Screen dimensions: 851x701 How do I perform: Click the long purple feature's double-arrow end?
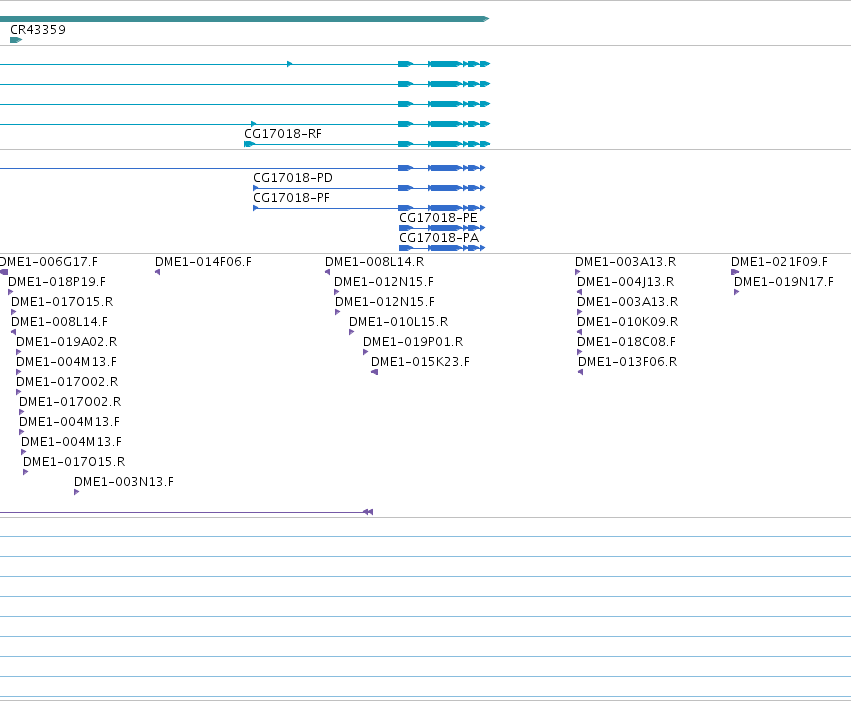368,512
